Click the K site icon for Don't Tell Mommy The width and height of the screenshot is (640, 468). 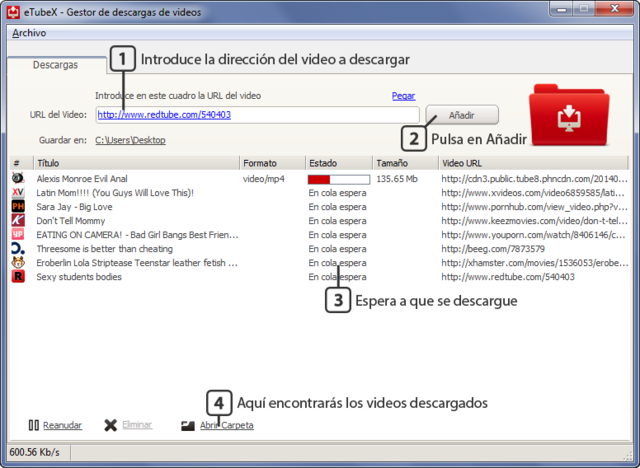[x=18, y=220]
